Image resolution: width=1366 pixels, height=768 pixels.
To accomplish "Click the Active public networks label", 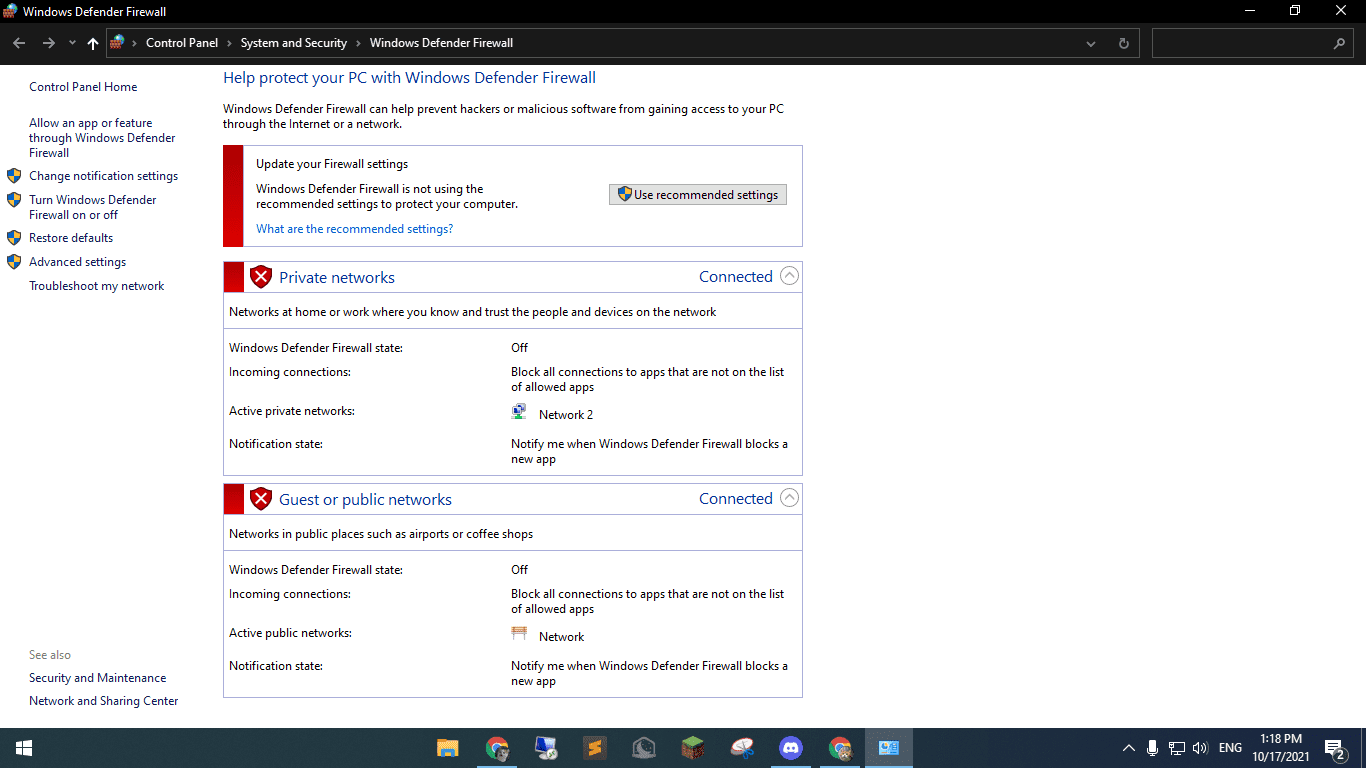I will pos(290,633).
